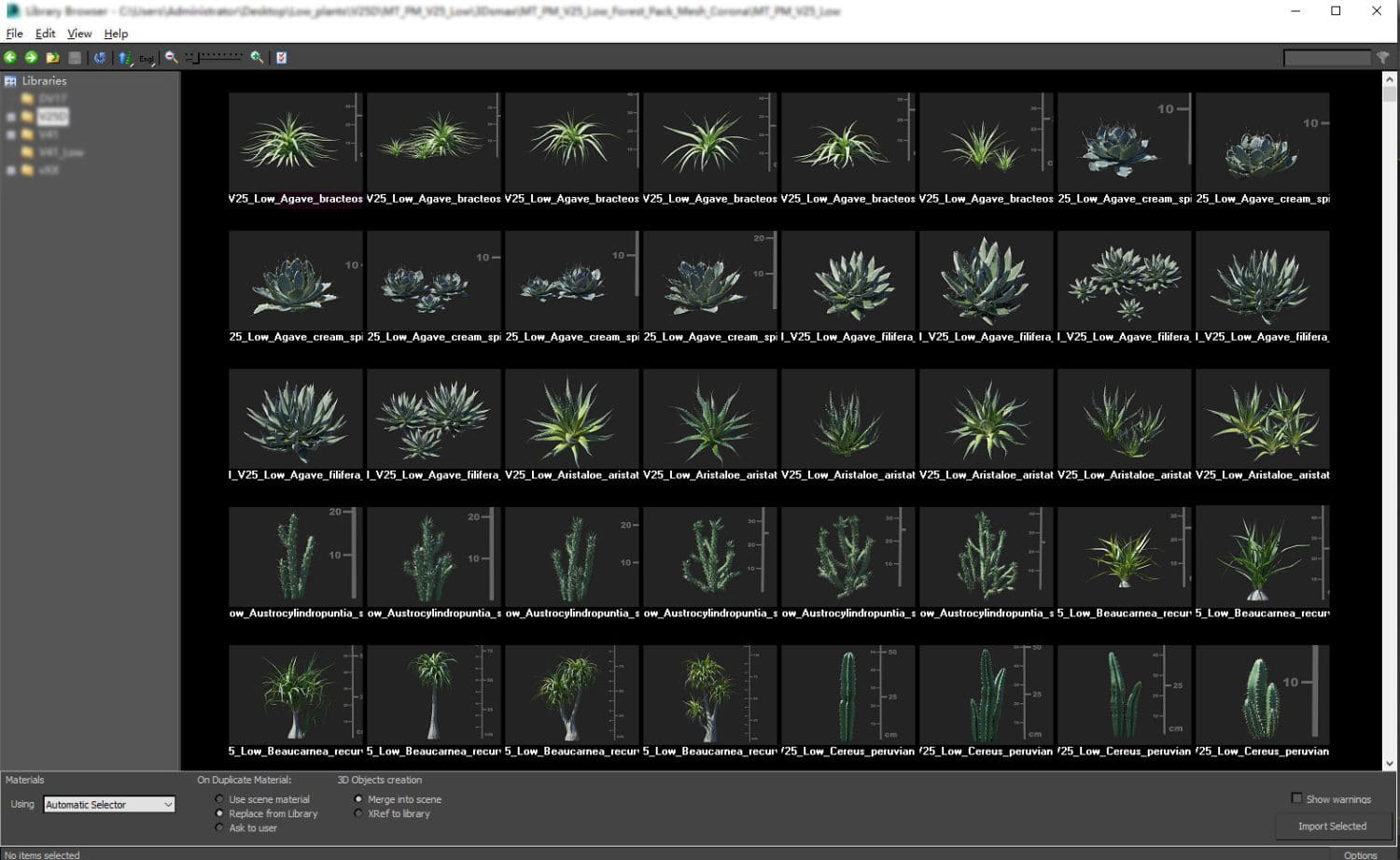Viewport: 1400px width, 860px height.
Task: Click the greyed-out toolbar icon beside the folder
Action: (x=75, y=58)
